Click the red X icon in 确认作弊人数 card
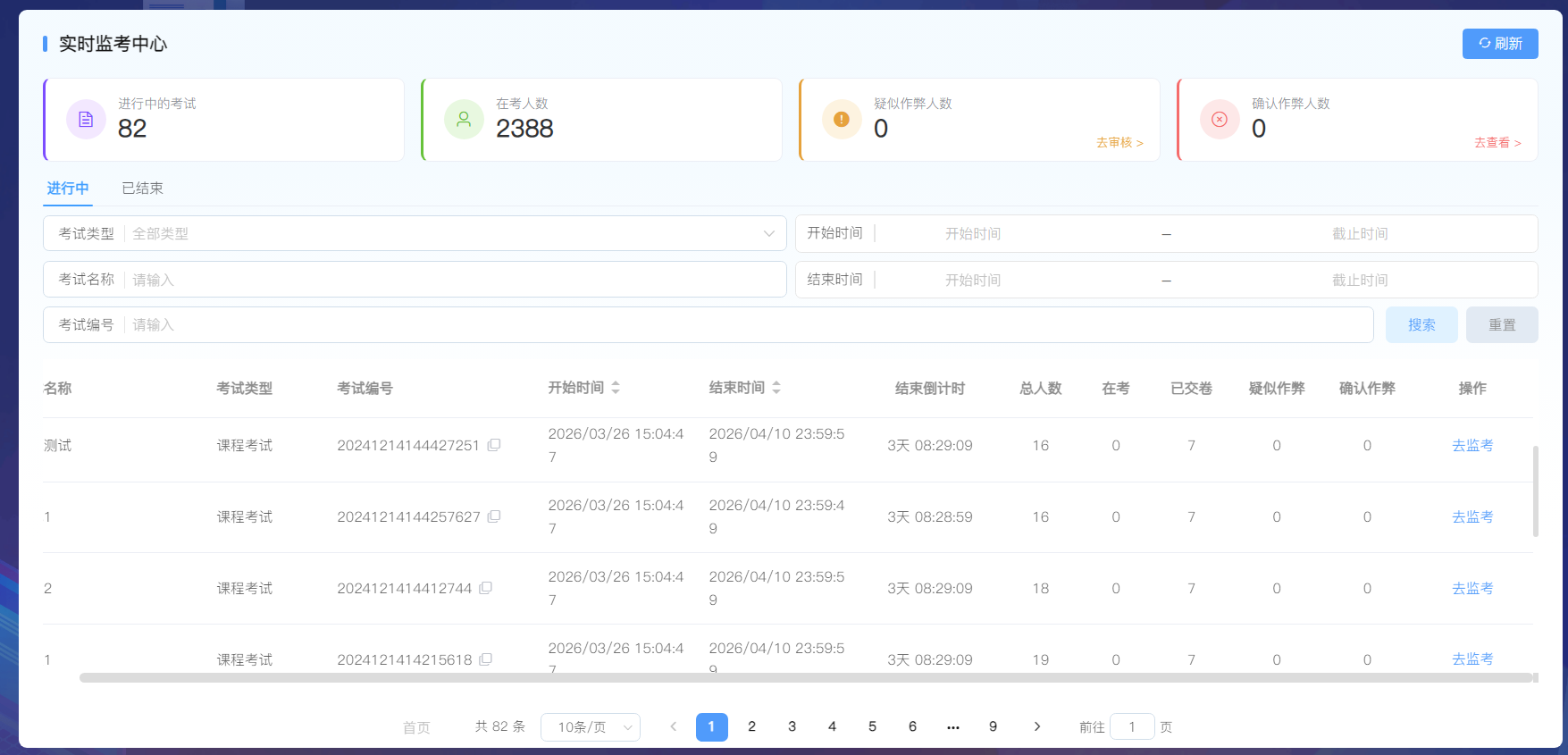This screenshot has width=1568, height=755. [1220, 120]
